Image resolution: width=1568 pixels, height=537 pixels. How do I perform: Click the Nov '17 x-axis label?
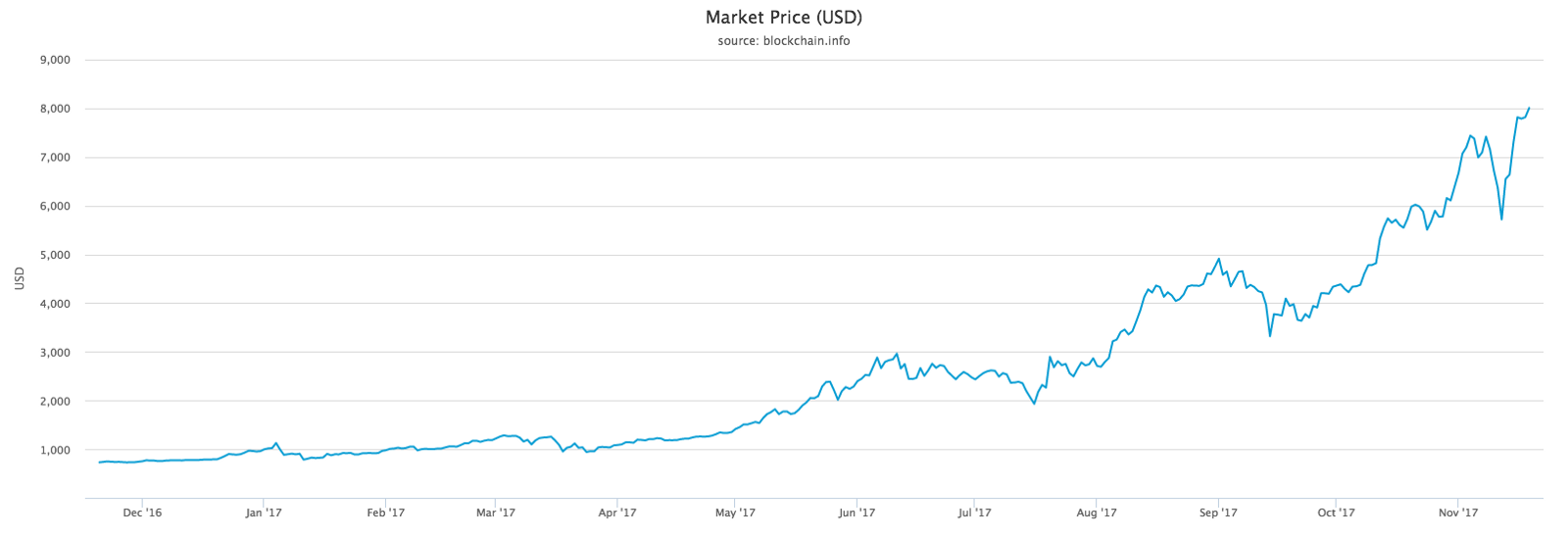pos(1458,513)
